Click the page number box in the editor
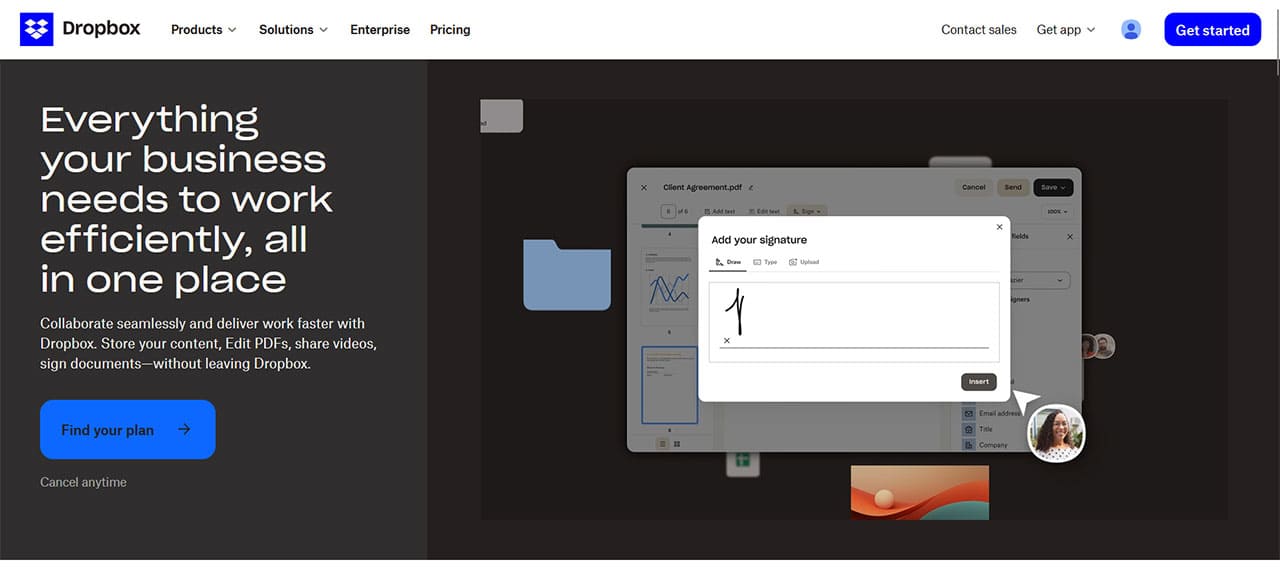 coord(668,211)
